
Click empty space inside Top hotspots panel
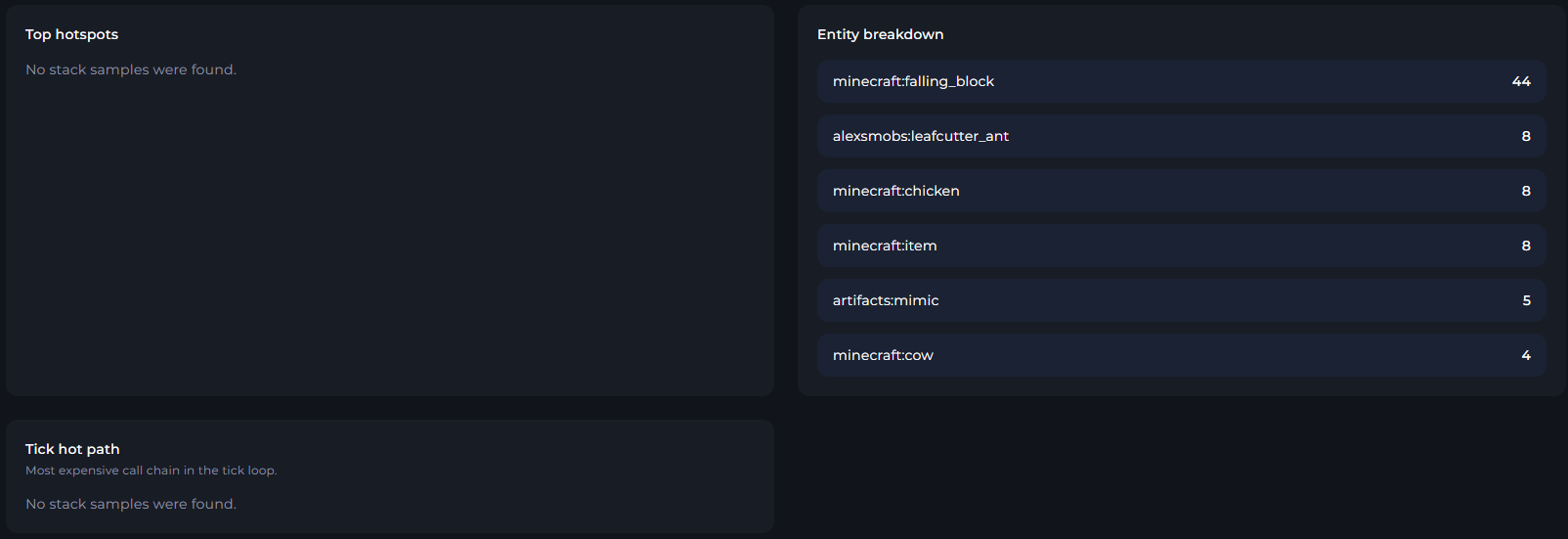tap(391, 245)
